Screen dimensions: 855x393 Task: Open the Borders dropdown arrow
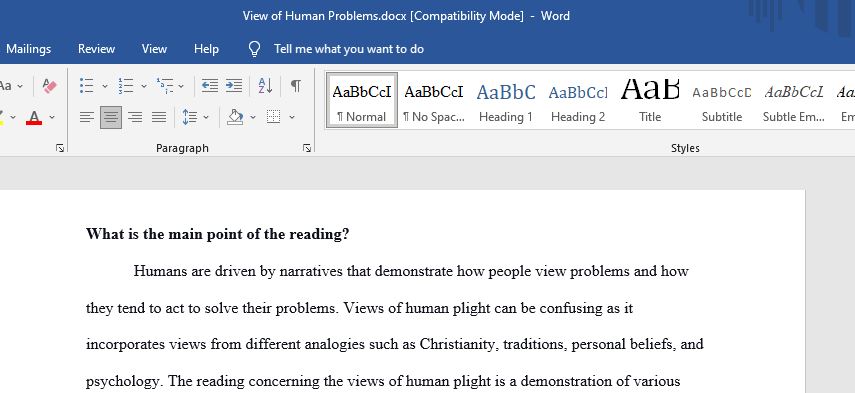click(x=292, y=117)
